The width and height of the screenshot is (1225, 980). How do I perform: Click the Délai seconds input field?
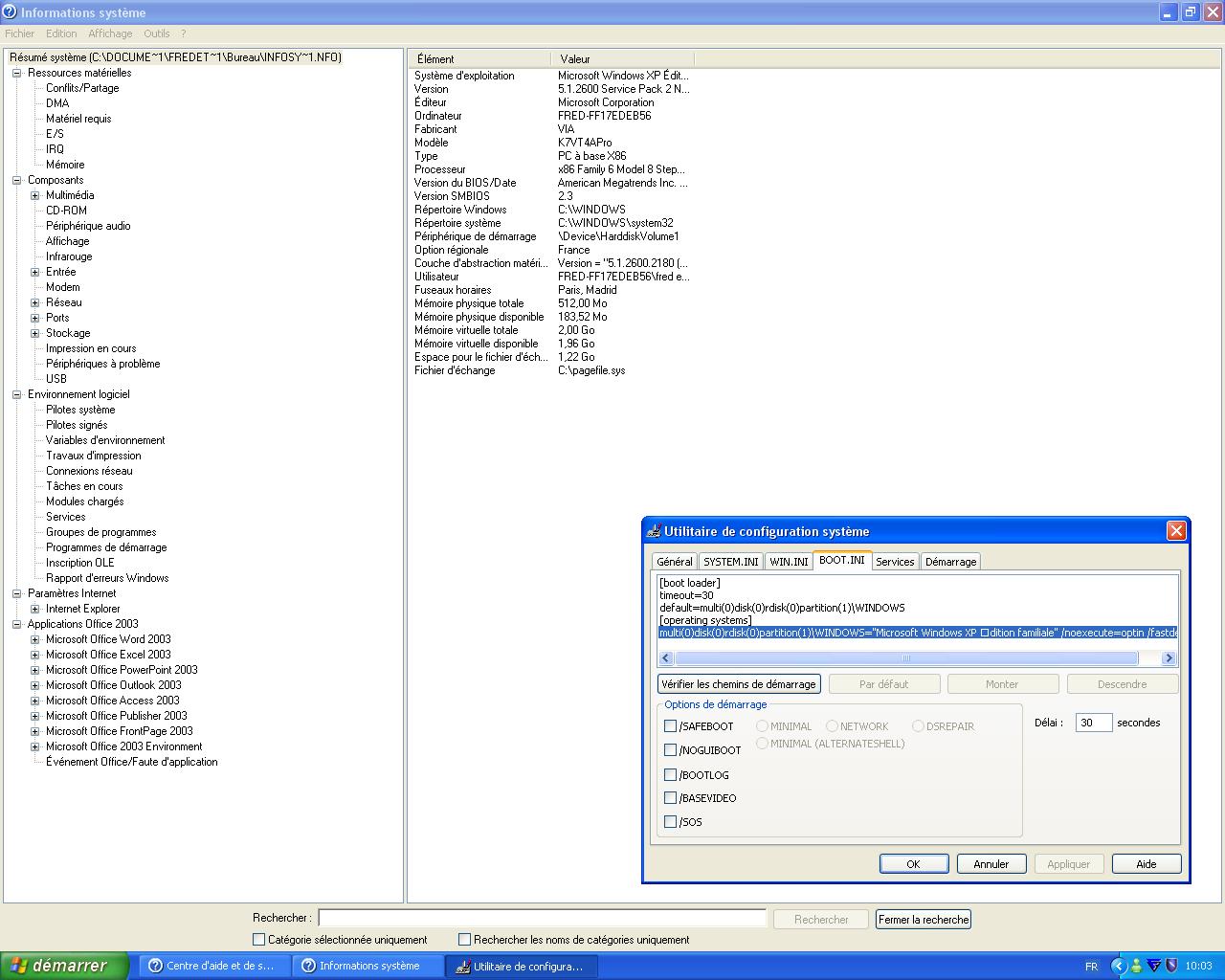point(1093,723)
